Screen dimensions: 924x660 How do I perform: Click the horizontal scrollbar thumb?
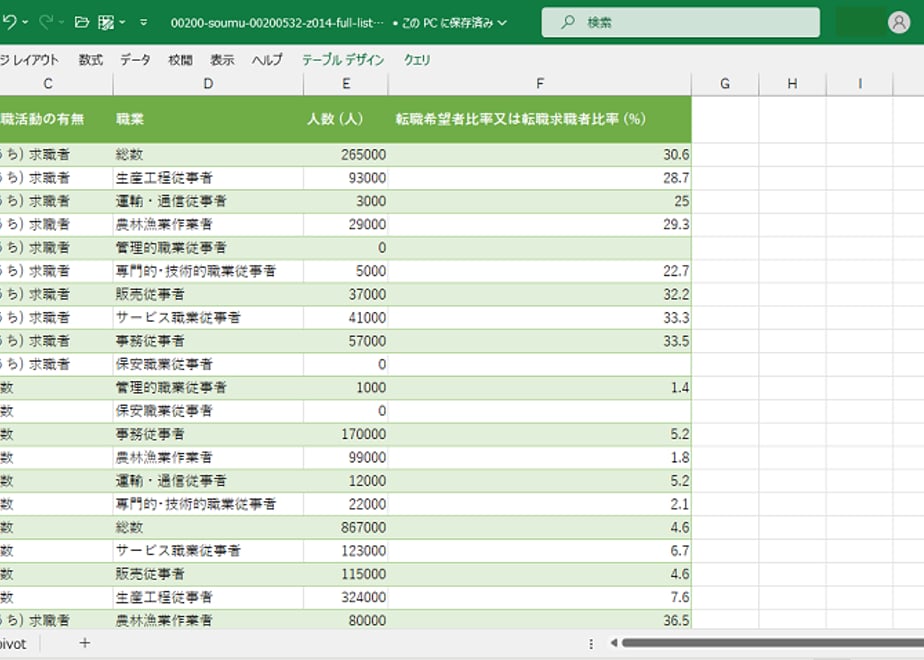[x=773, y=643]
